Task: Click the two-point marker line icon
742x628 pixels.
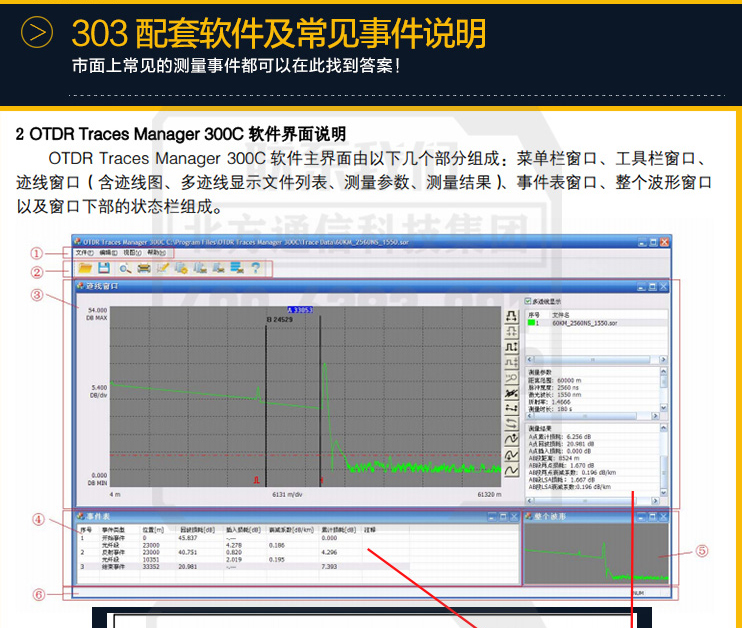Action: pyautogui.click(x=512, y=408)
